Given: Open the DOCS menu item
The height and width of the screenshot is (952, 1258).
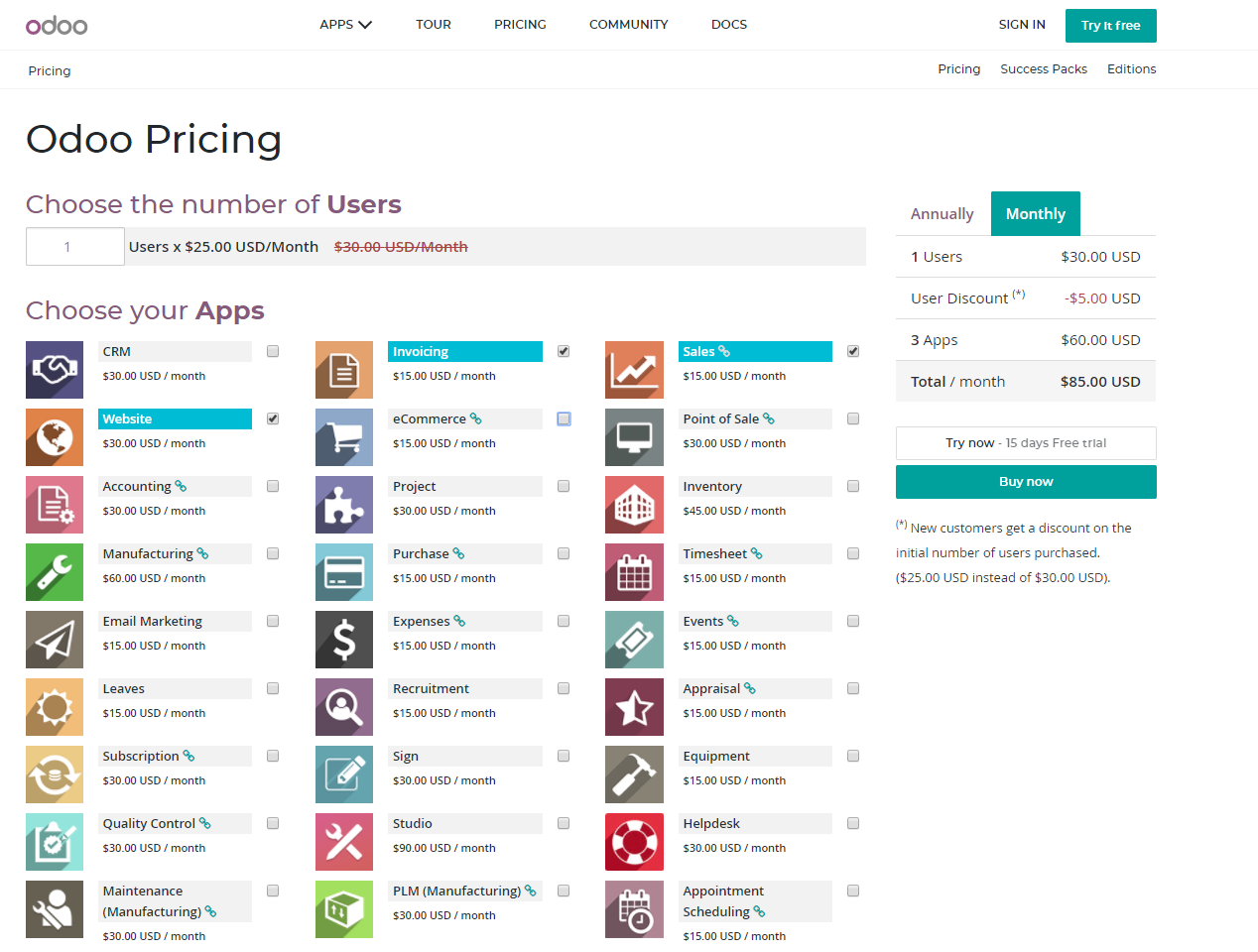Looking at the screenshot, I should (729, 25).
